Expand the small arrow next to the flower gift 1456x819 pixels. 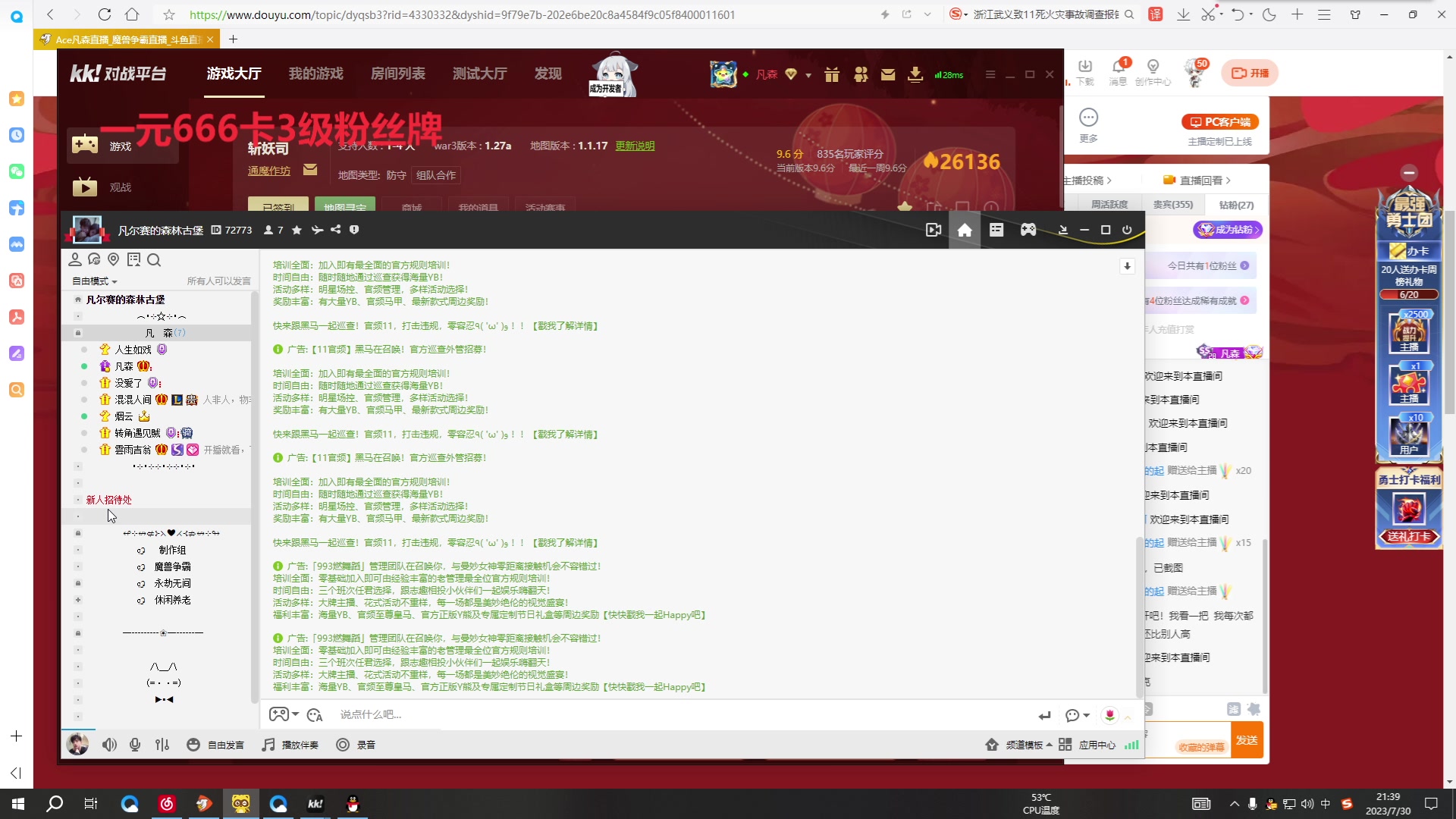tap(1128, 717)
